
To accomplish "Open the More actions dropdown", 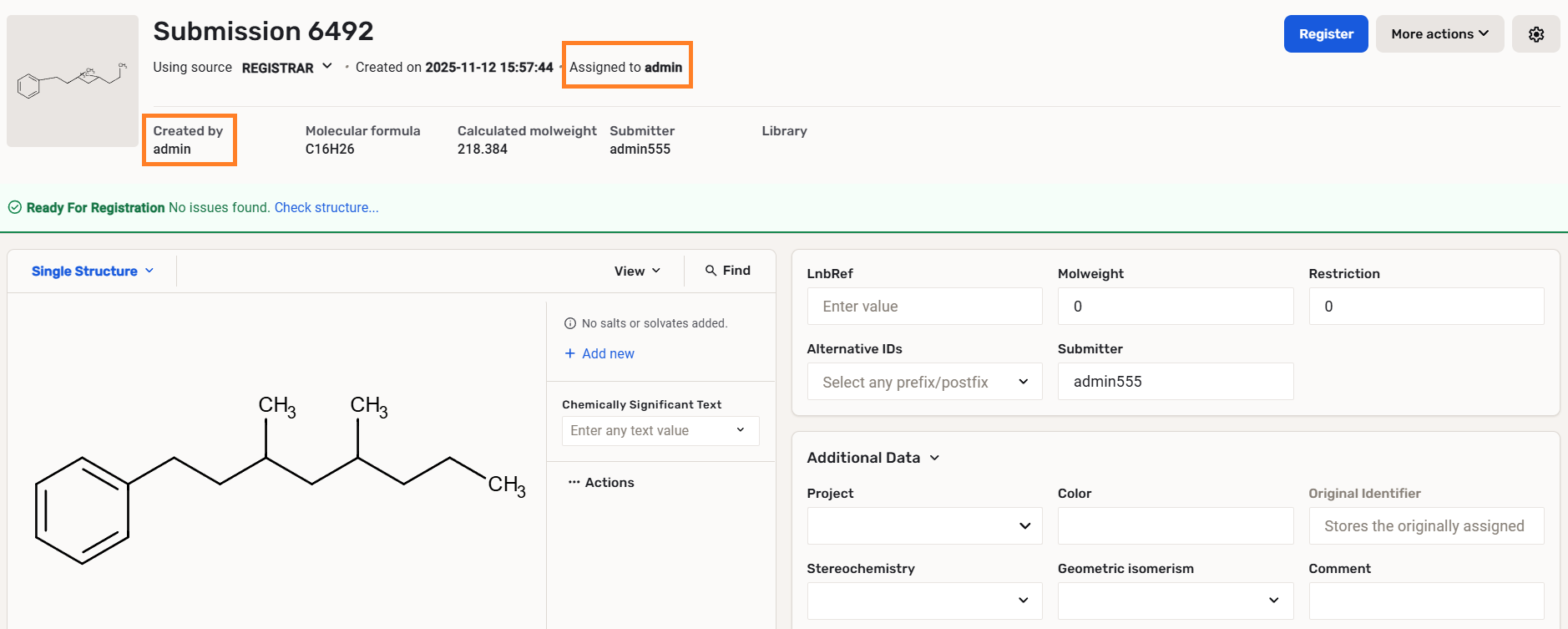I will [x=1439, y=34].
